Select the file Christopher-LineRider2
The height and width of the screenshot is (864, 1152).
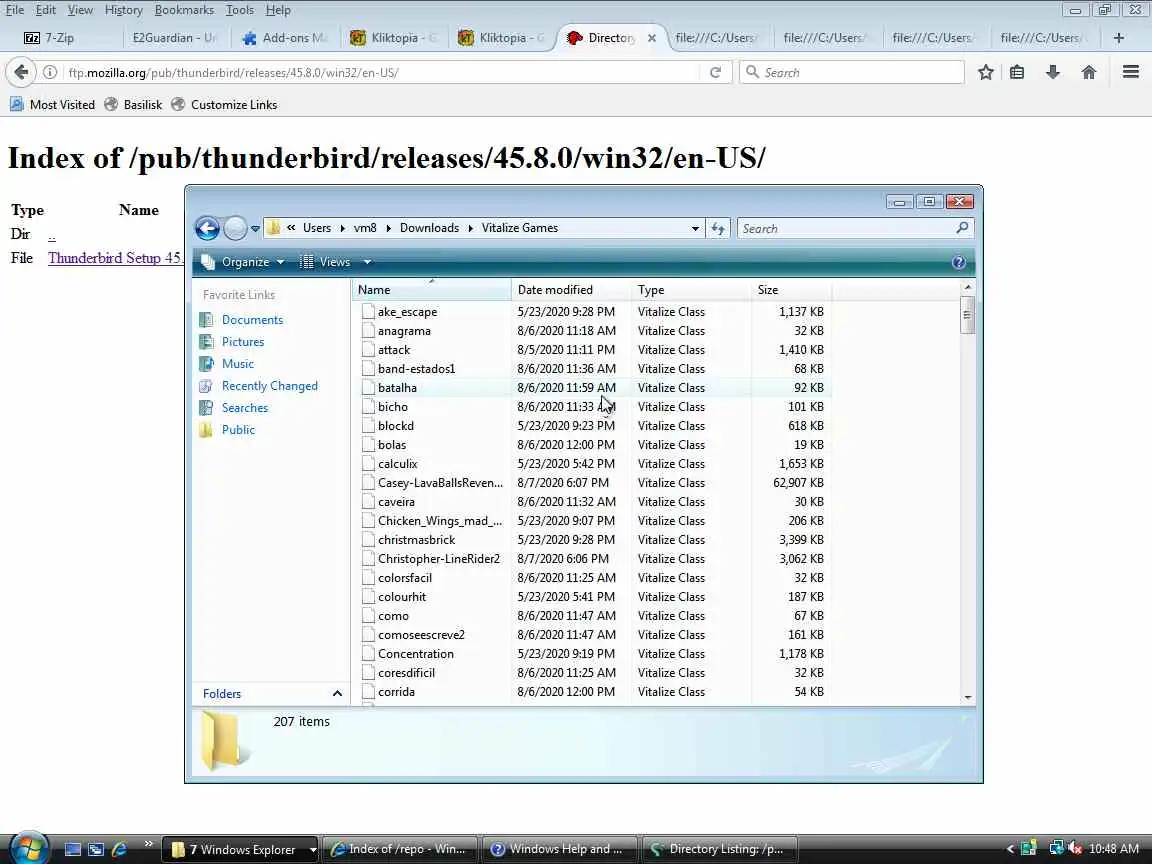click(439, 558)
